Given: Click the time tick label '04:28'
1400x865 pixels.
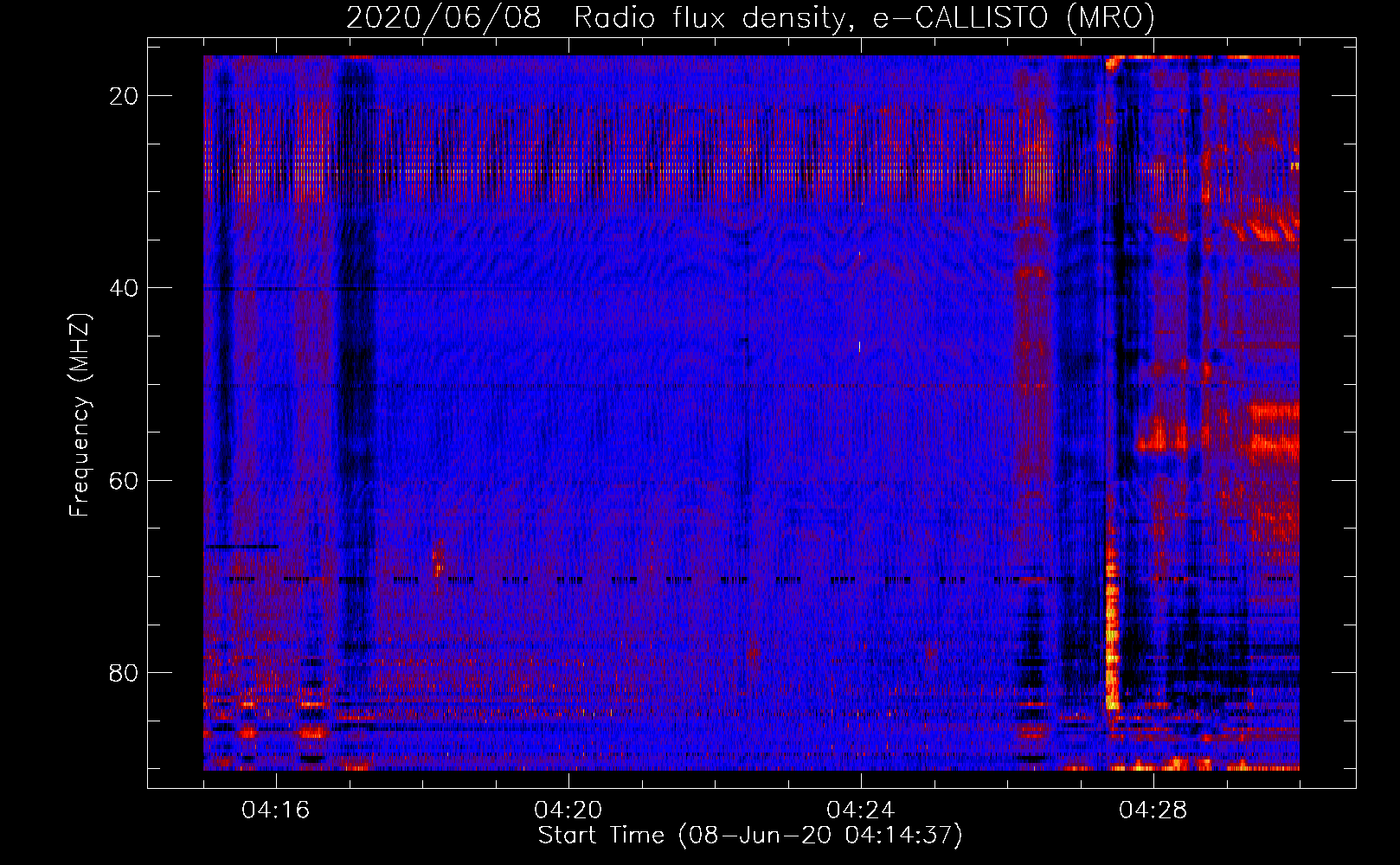Looking at the screenshot, I should coord(1153,811).
